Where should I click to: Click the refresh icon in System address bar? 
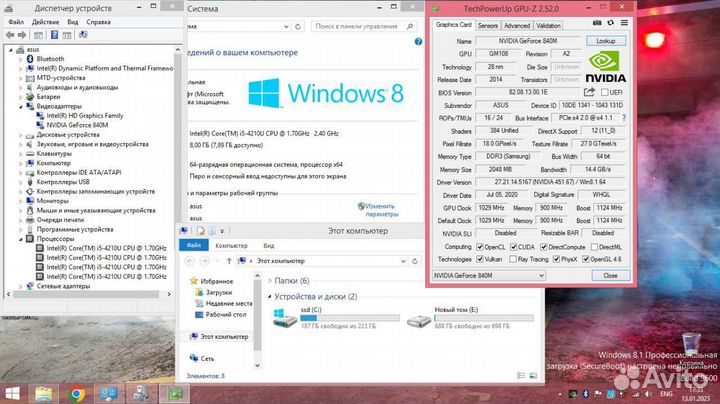click(x=298, y=27)
